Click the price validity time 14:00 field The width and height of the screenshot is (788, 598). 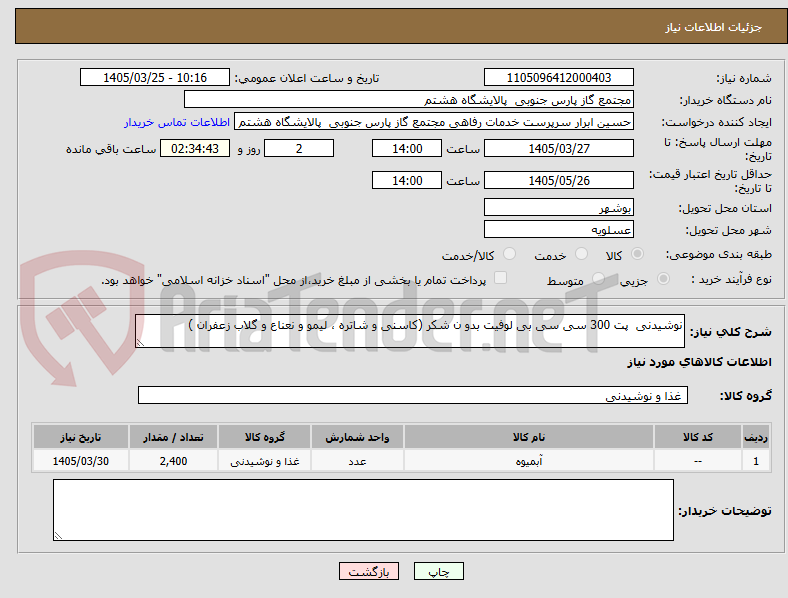click(x=407, y=180)
